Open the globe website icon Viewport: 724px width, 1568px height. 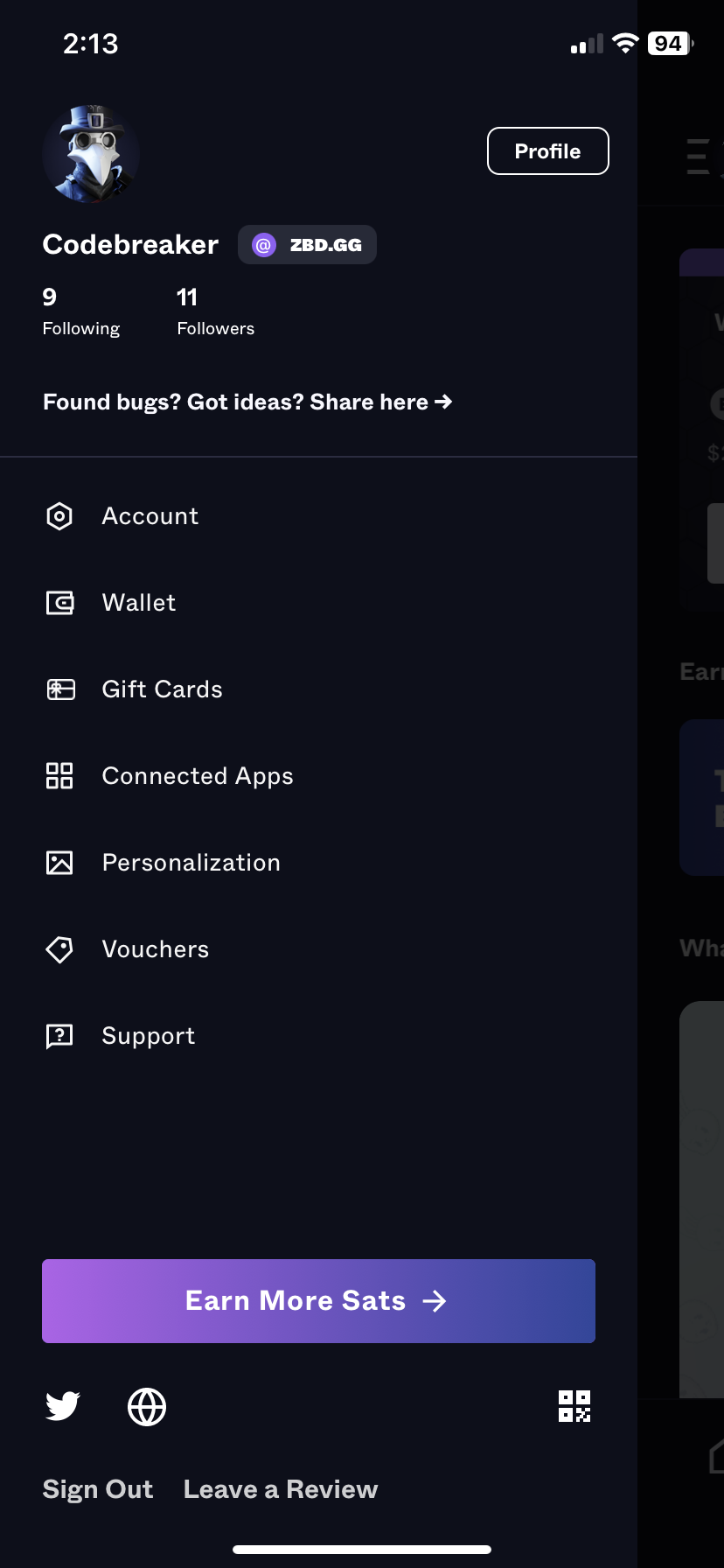pyautogui.click(x=147, y=1407)
